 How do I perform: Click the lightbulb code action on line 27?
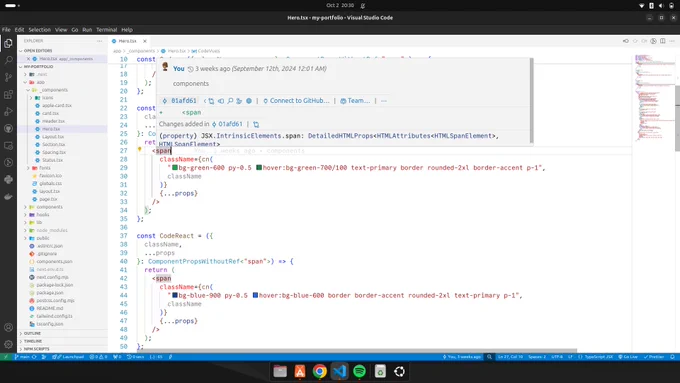[x=140, y=150]
